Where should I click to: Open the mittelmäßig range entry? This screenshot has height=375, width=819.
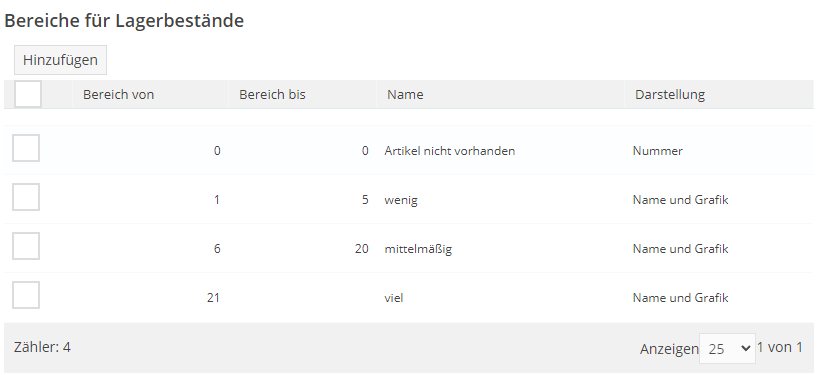[x=418, y=249]
